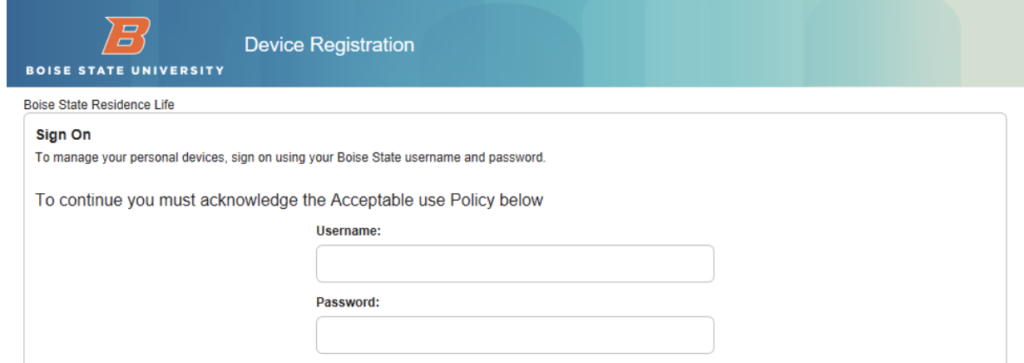Screen dimensions: 1024x363
Task: Click the Sign On heading
Action: (x=63, y=135)
